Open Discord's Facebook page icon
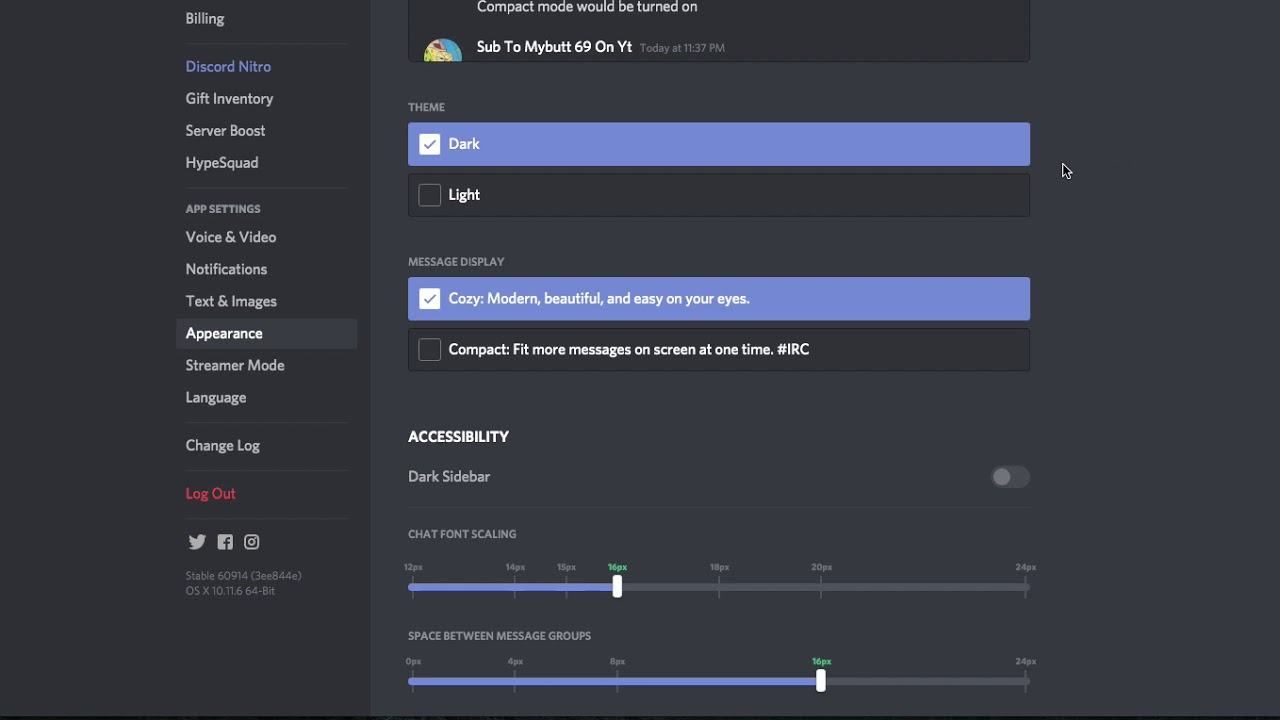Viewport: 1280px width, 720px height. point(225,542)
